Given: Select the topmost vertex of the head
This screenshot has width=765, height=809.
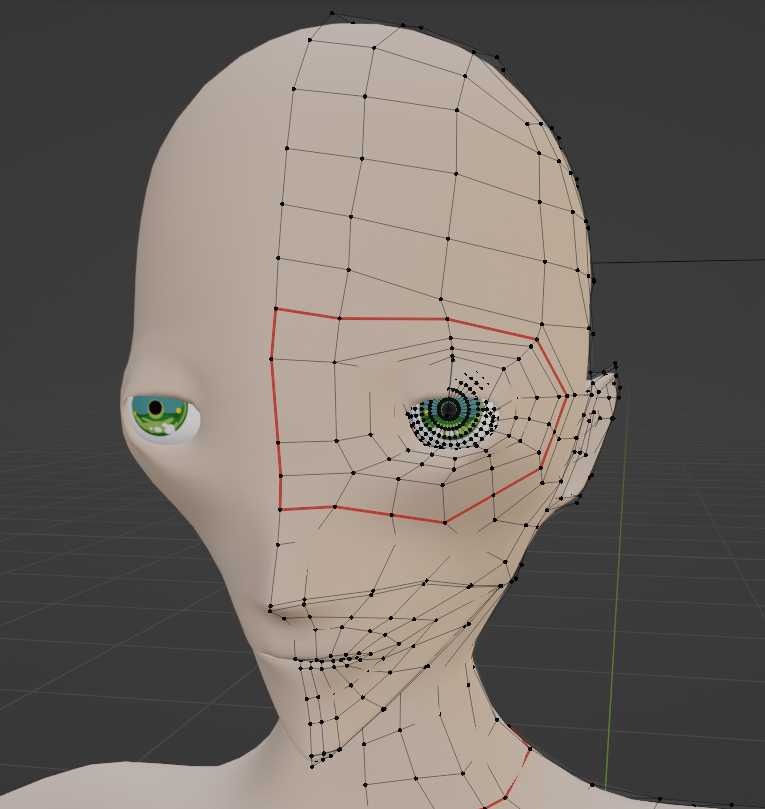Looking at the screenshot, I should 331,14.
